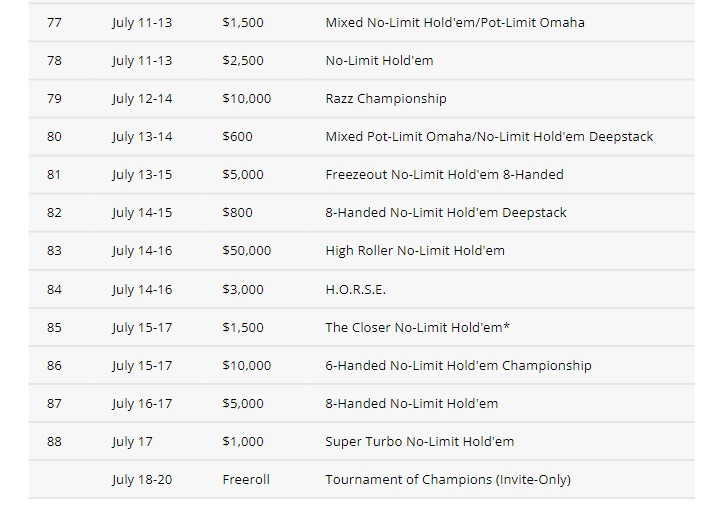Click the $800 buy-in cell
720x508 pixels.
(x=237, y=213)
